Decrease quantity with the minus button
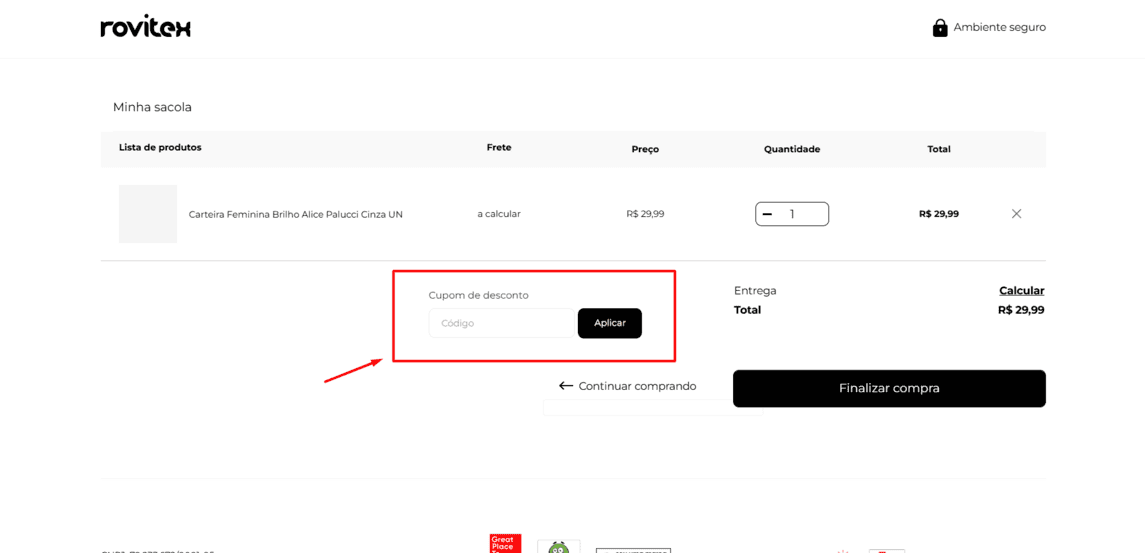1145x553 pixels. coord(767,214)
